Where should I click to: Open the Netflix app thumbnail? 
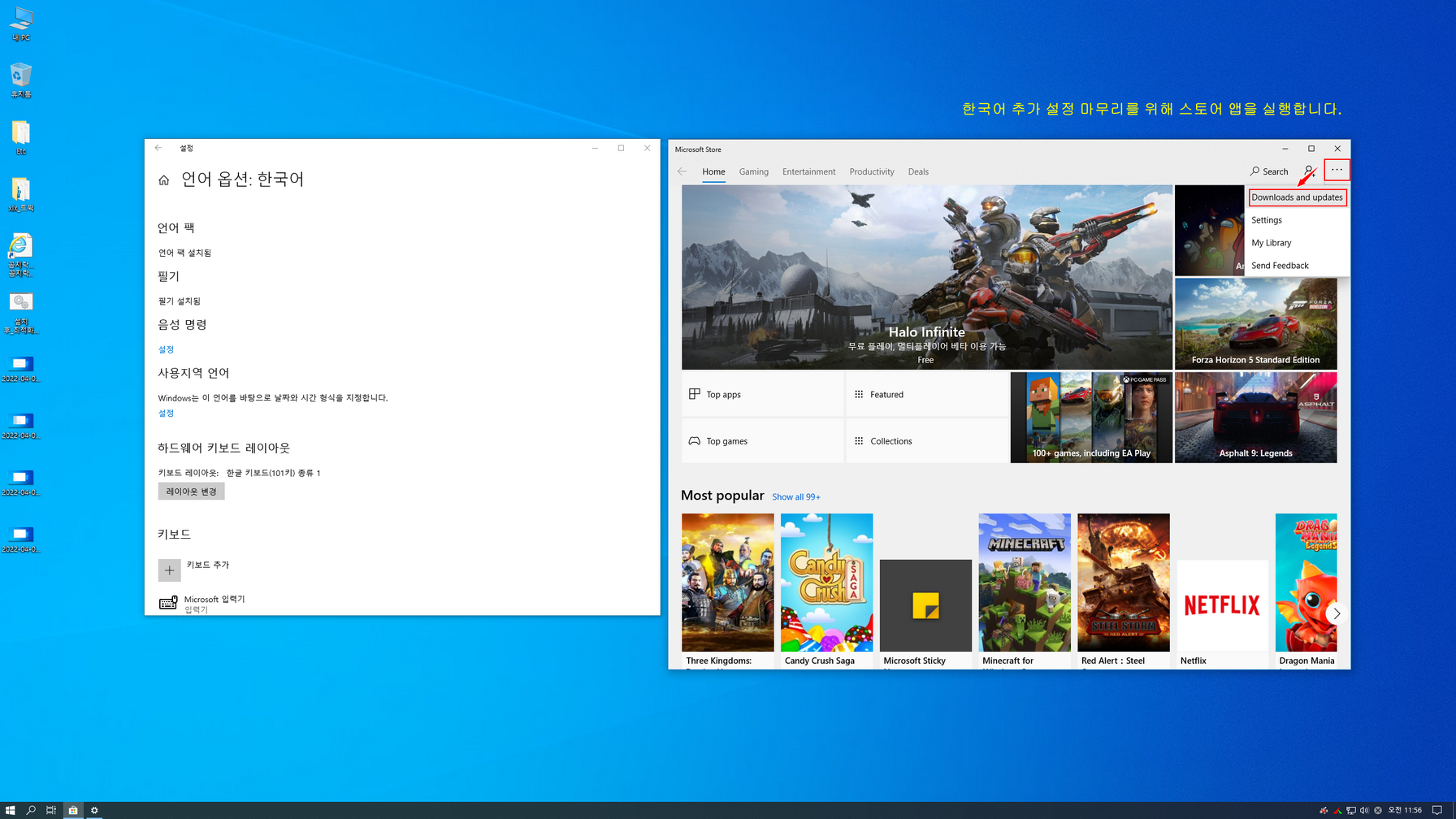[x=1223, y=605]
